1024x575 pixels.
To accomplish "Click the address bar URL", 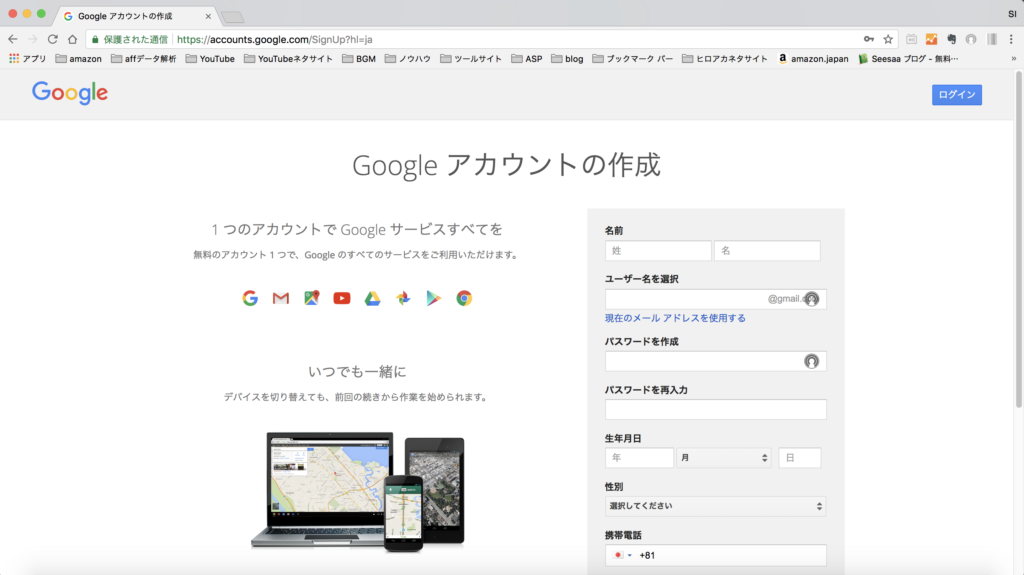I will point(275,39).
